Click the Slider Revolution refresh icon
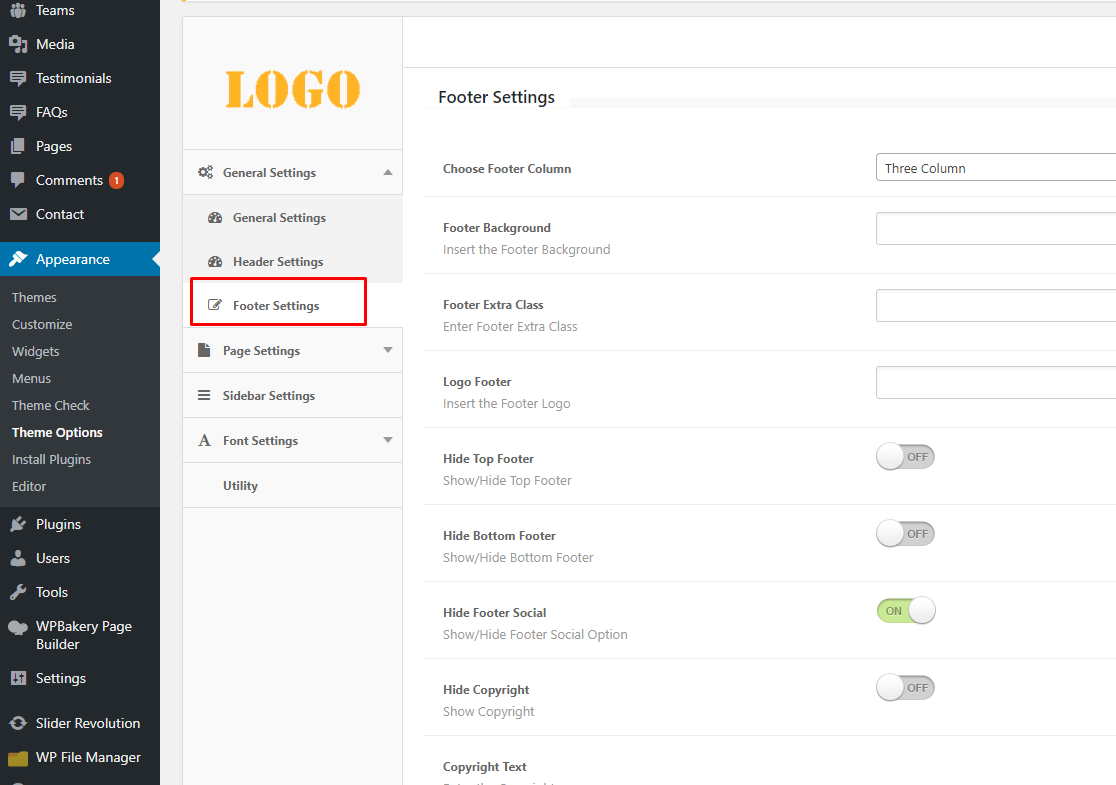 [18, 723]
